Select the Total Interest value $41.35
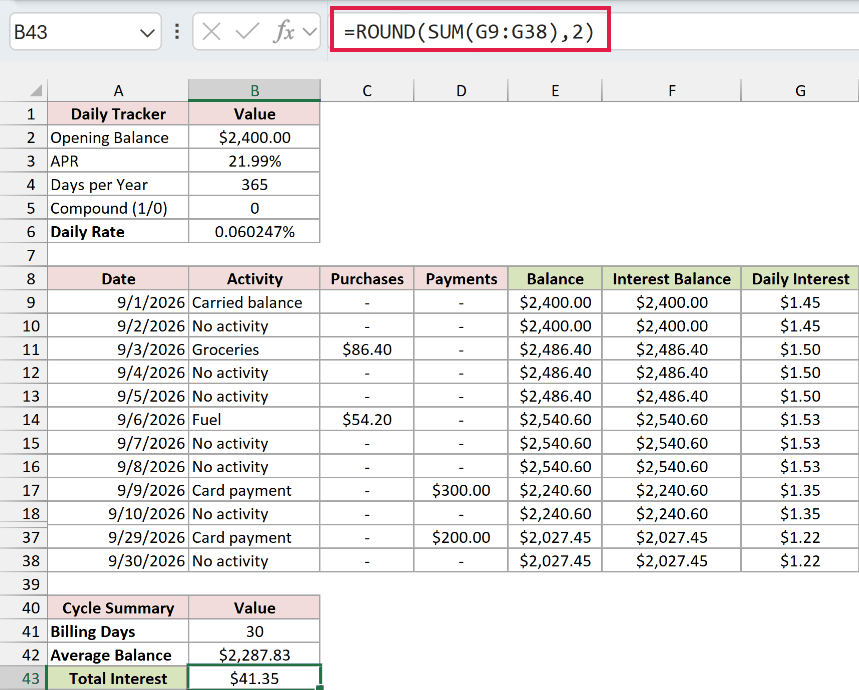This screenshot has width=859, height=690. tap(254, 678)
